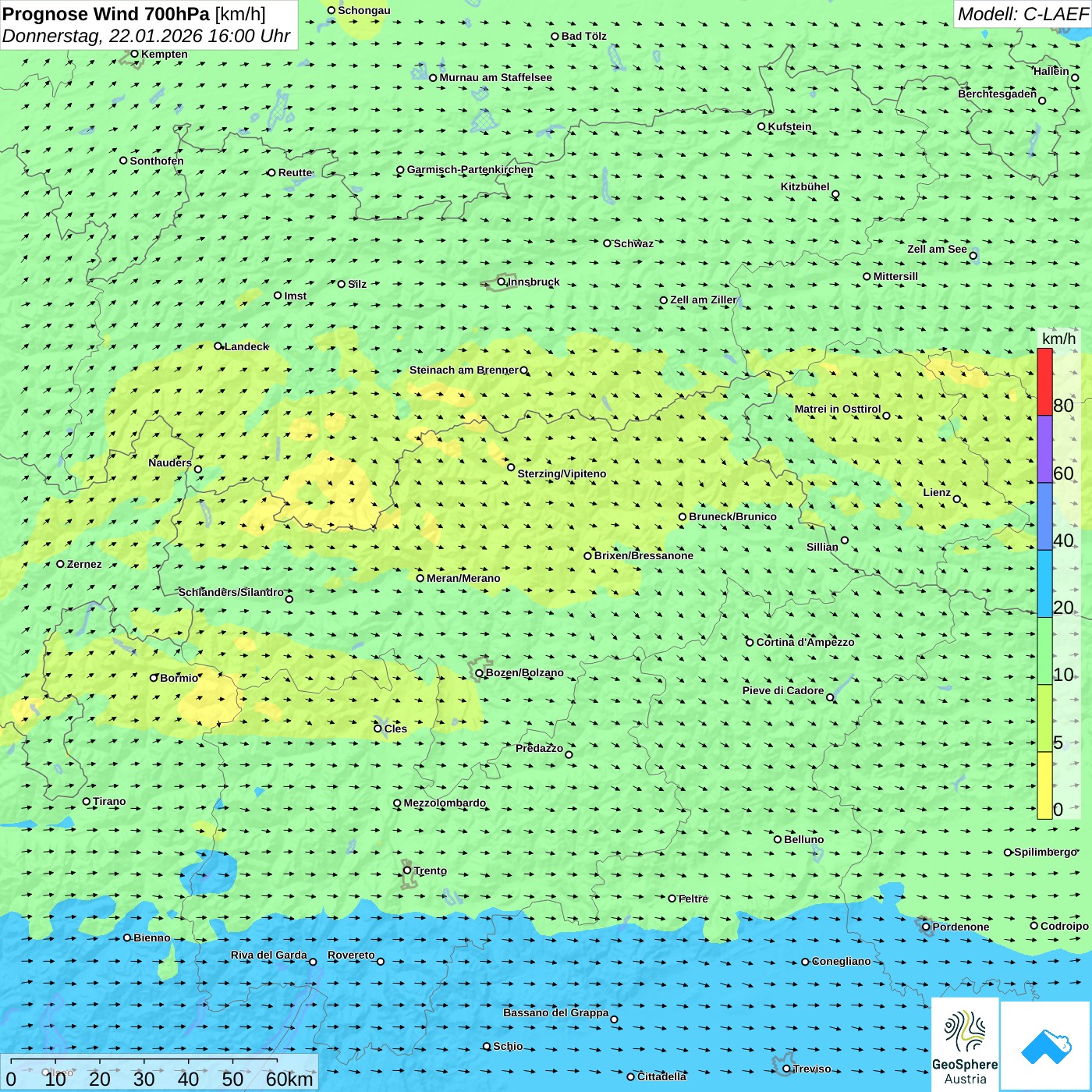Click the red 80+ km/h legend color
This screenshot has height=1092, width=1092.
coord(1044,382)
